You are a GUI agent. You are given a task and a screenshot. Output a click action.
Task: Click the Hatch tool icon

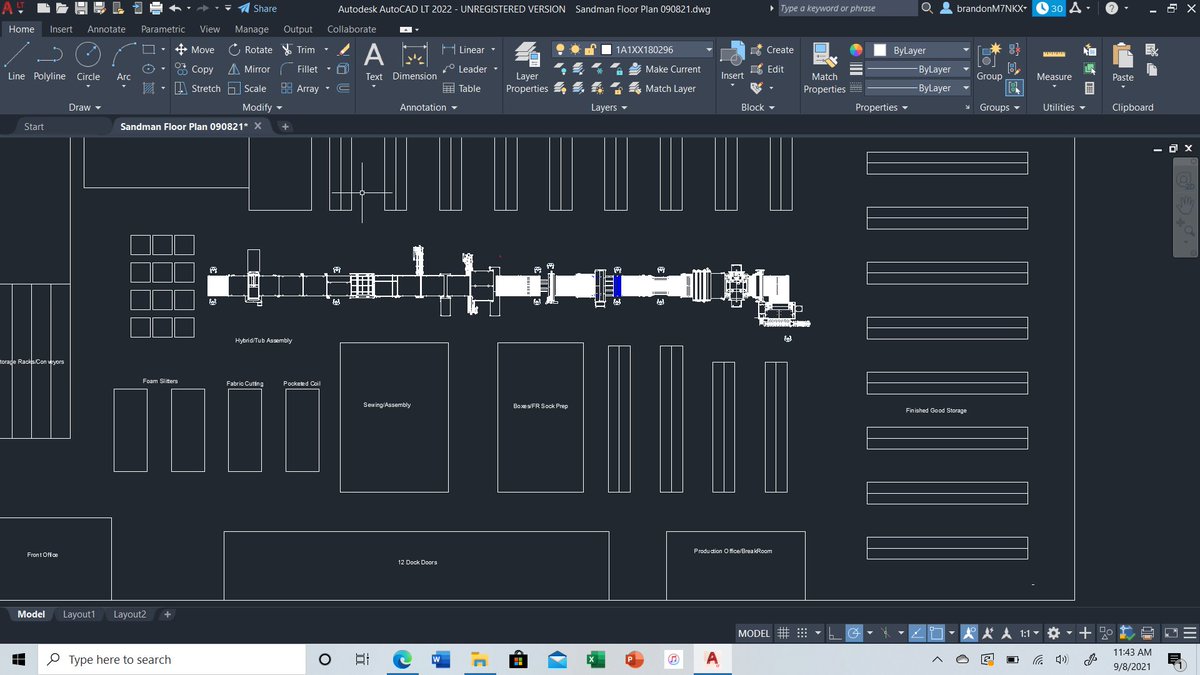tap(150, 88)
